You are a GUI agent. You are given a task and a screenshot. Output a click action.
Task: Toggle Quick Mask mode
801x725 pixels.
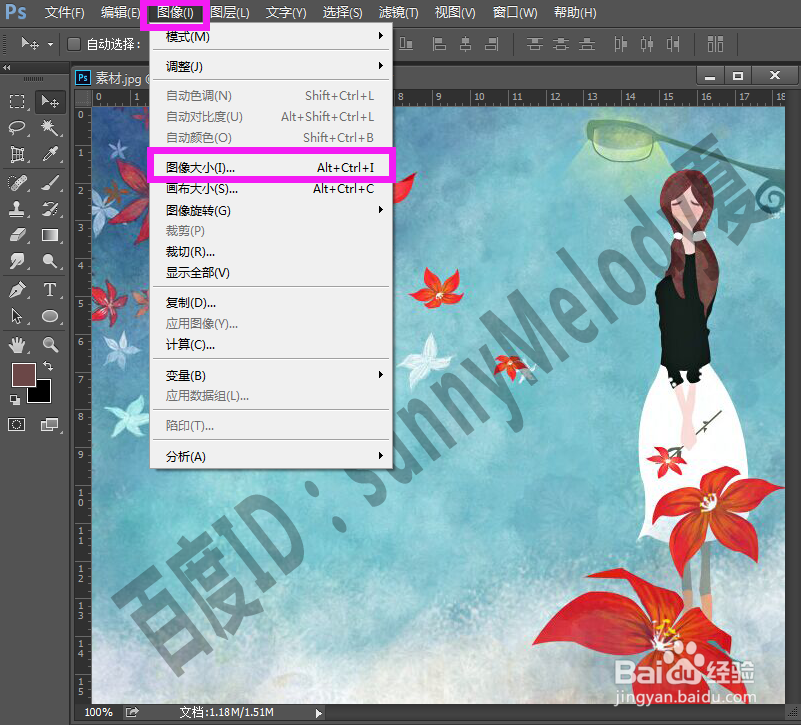16,425
